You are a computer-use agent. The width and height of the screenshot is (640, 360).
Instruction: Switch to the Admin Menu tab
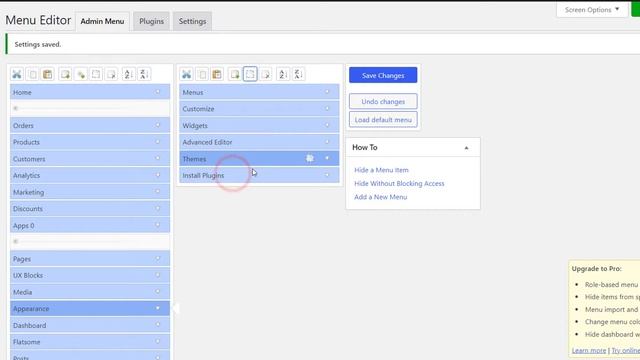pyautogui.click(x=102, y=21)
